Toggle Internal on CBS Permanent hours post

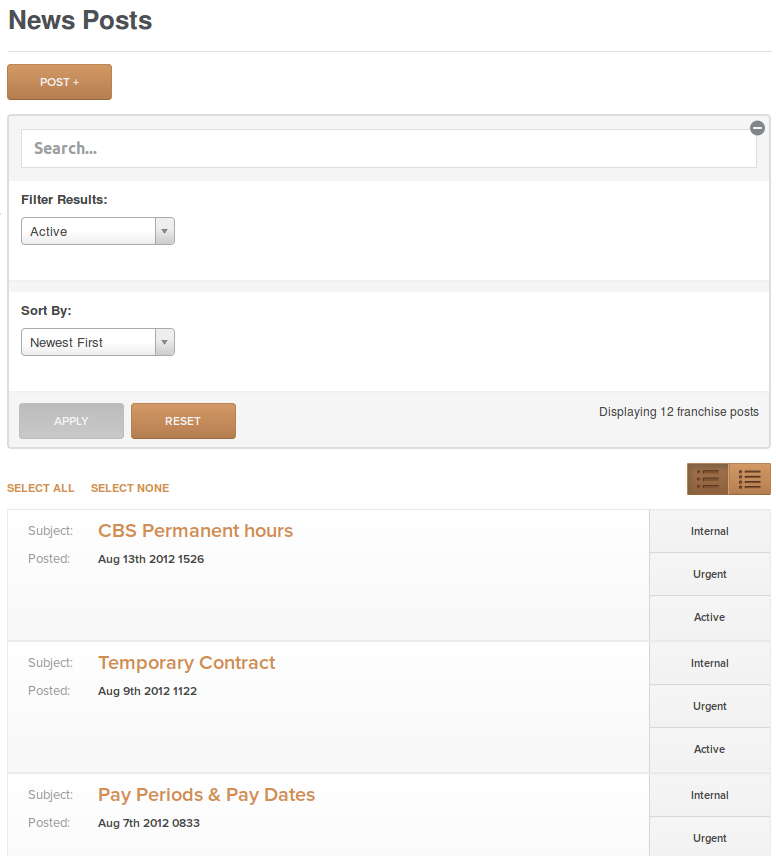(x=709, y=531)
